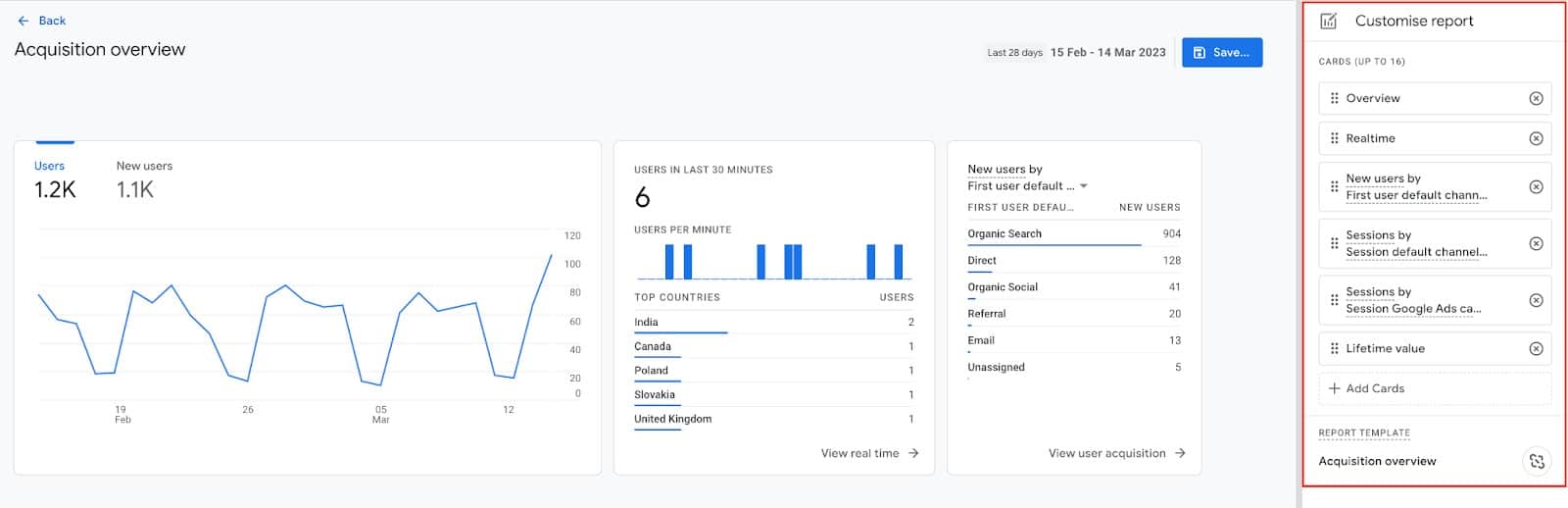Remove the Lifetime value card
The height and width of the screenshot is (508, 1568).
click(x=1536, y=348)
